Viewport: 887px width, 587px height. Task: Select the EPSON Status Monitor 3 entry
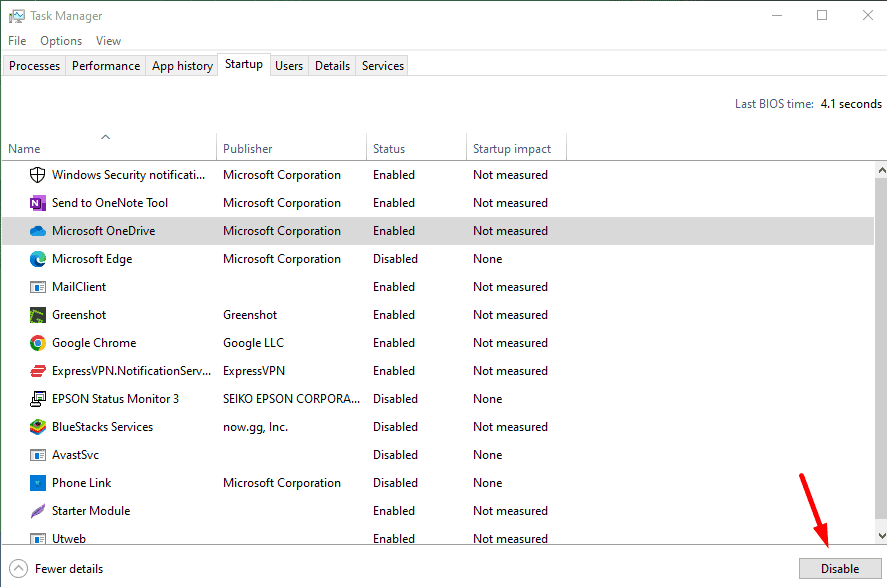tap(115, 399)
